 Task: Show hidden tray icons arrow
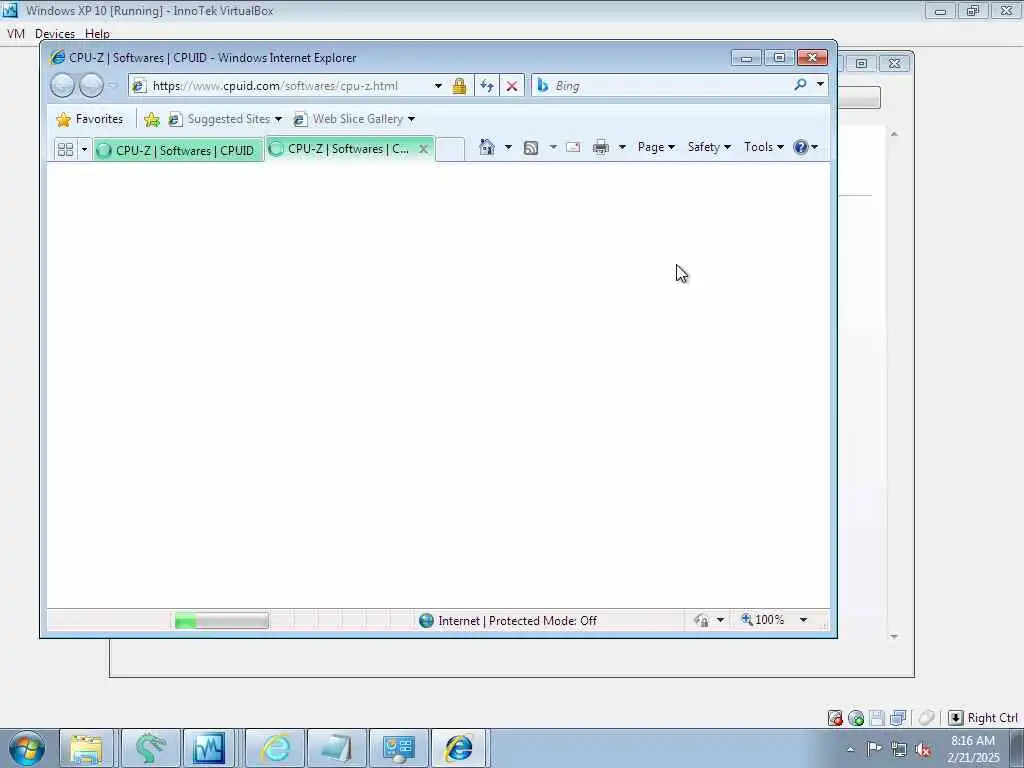pyautogui.click(x=851, y=749)
